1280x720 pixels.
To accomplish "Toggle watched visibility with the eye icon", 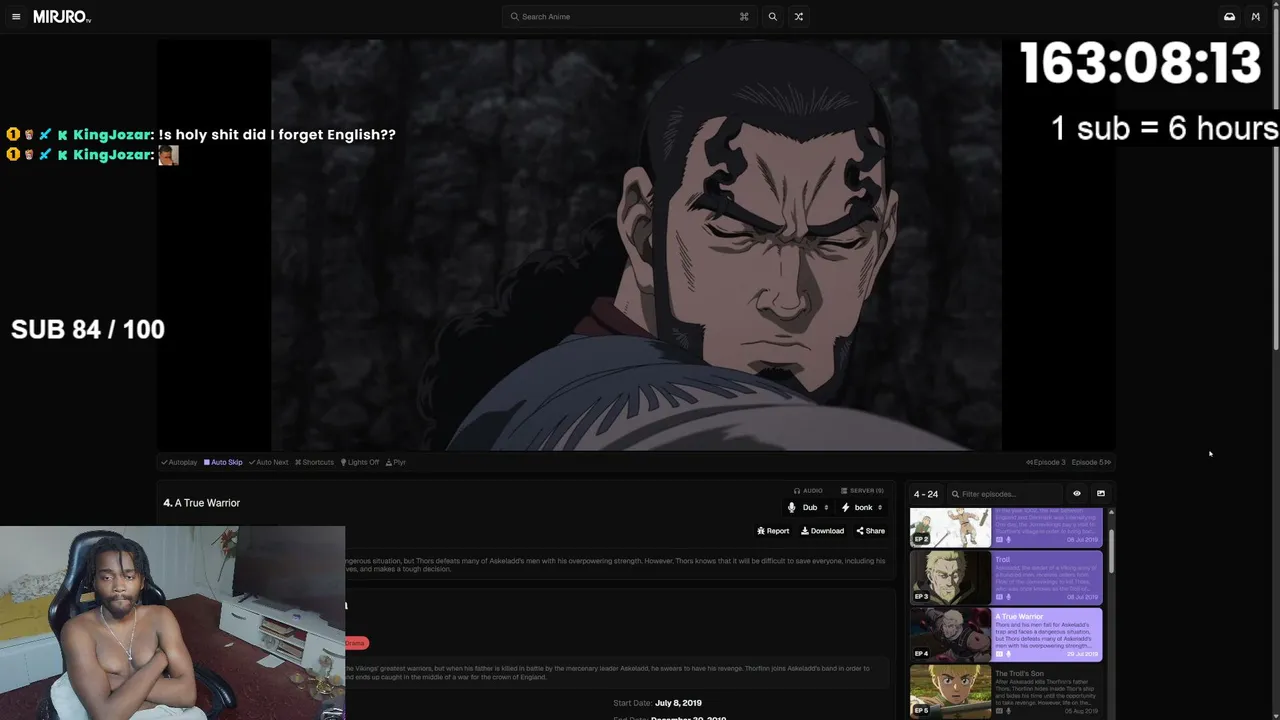I will click(1077, 494).
